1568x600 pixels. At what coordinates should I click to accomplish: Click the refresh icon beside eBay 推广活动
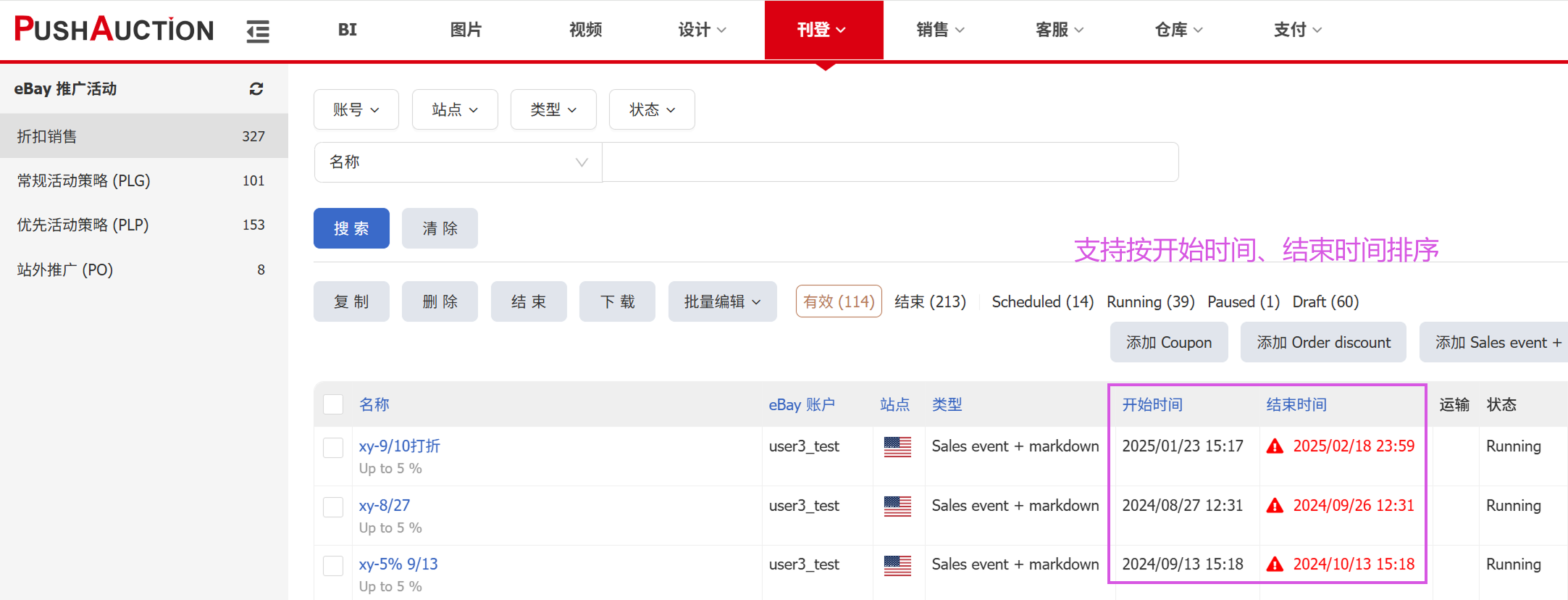pos(256,89)
